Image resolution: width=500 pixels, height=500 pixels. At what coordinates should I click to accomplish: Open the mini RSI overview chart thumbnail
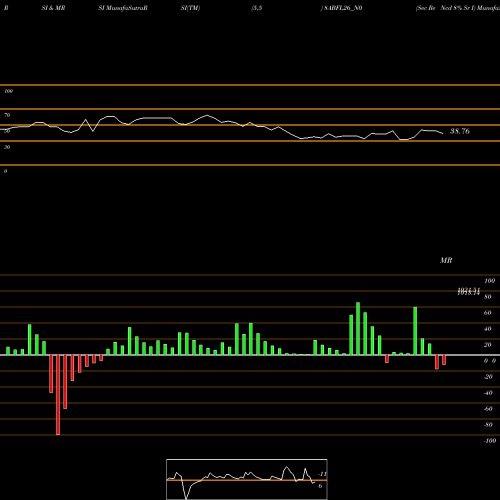point(247,479)
